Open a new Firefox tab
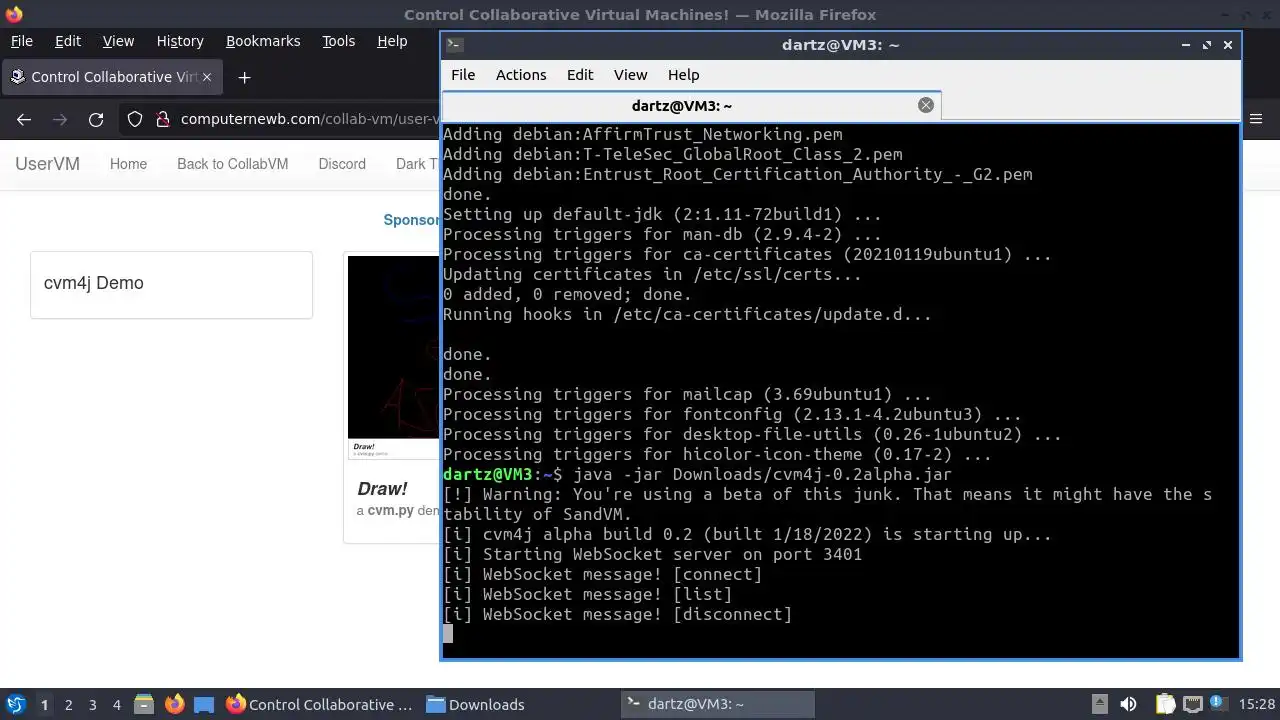Viewport: 1280px width, 720px height. [x=244, y=77]
